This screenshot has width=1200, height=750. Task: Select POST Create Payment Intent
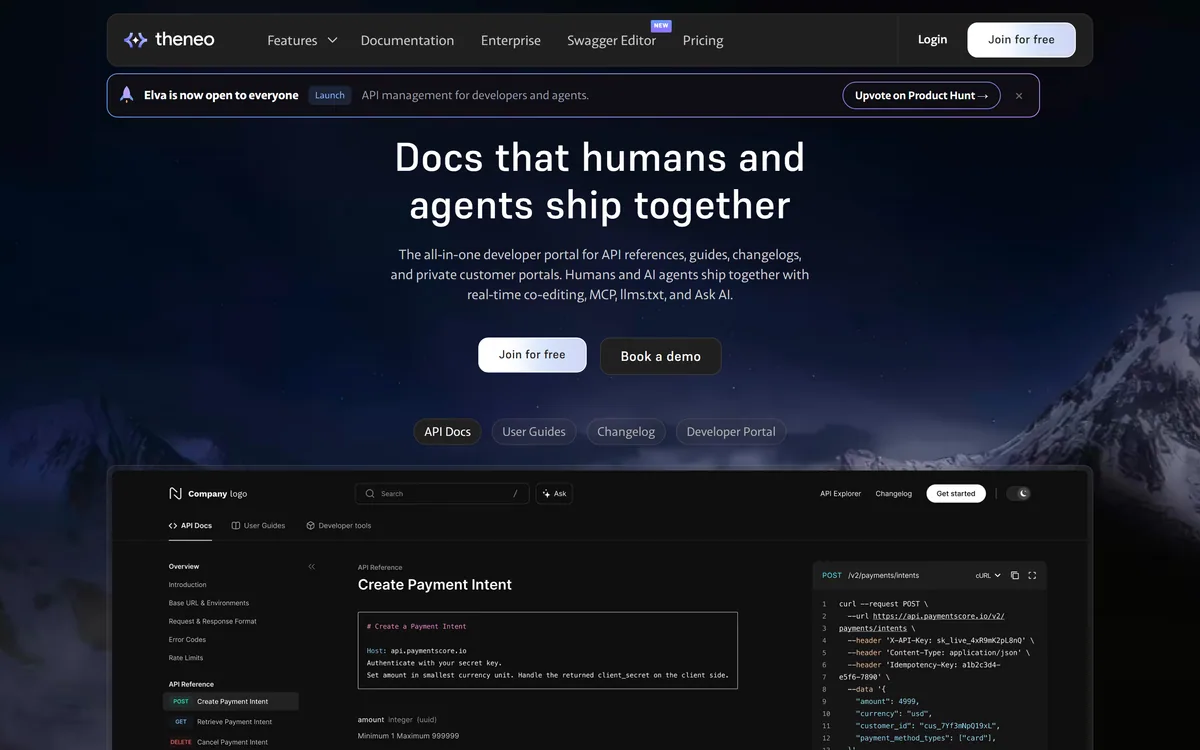coord(231,702)
